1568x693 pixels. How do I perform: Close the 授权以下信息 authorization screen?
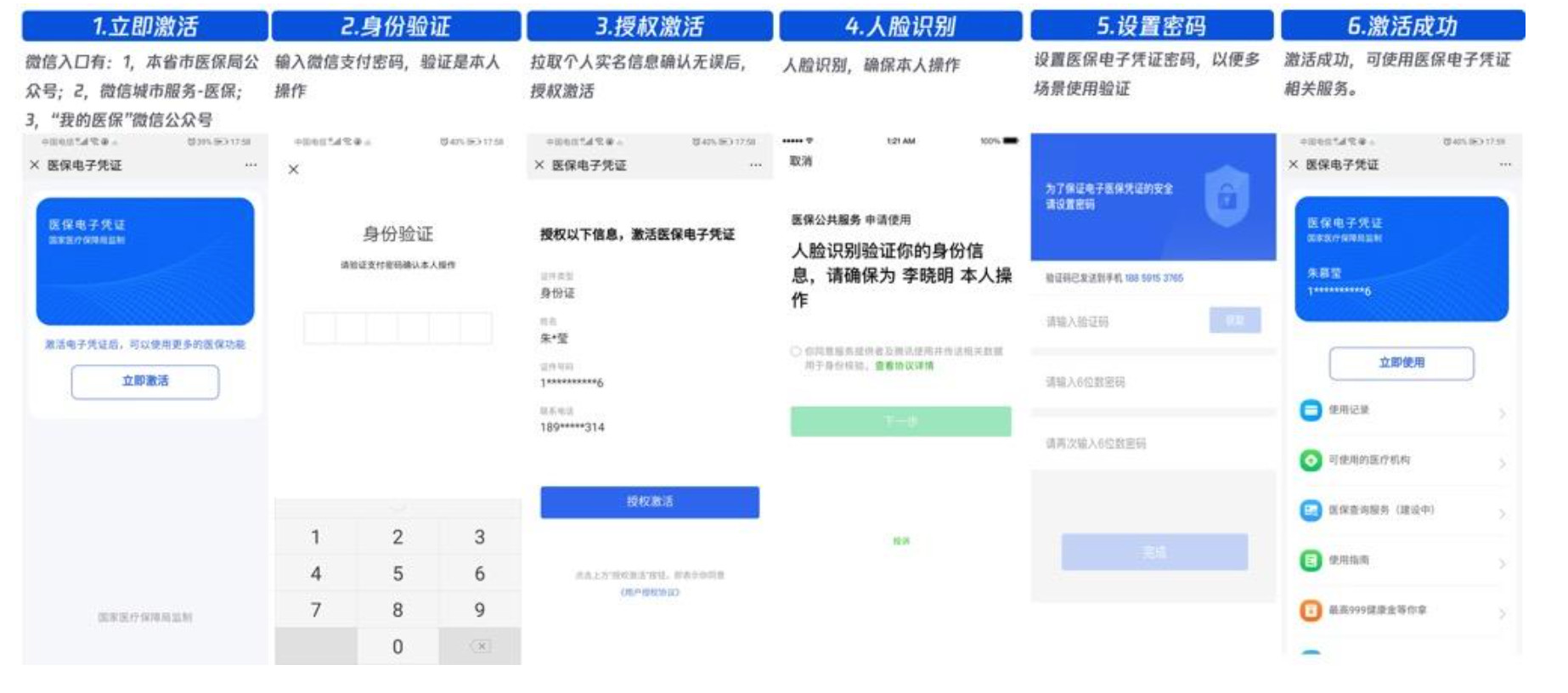click(x=539, y=165)
